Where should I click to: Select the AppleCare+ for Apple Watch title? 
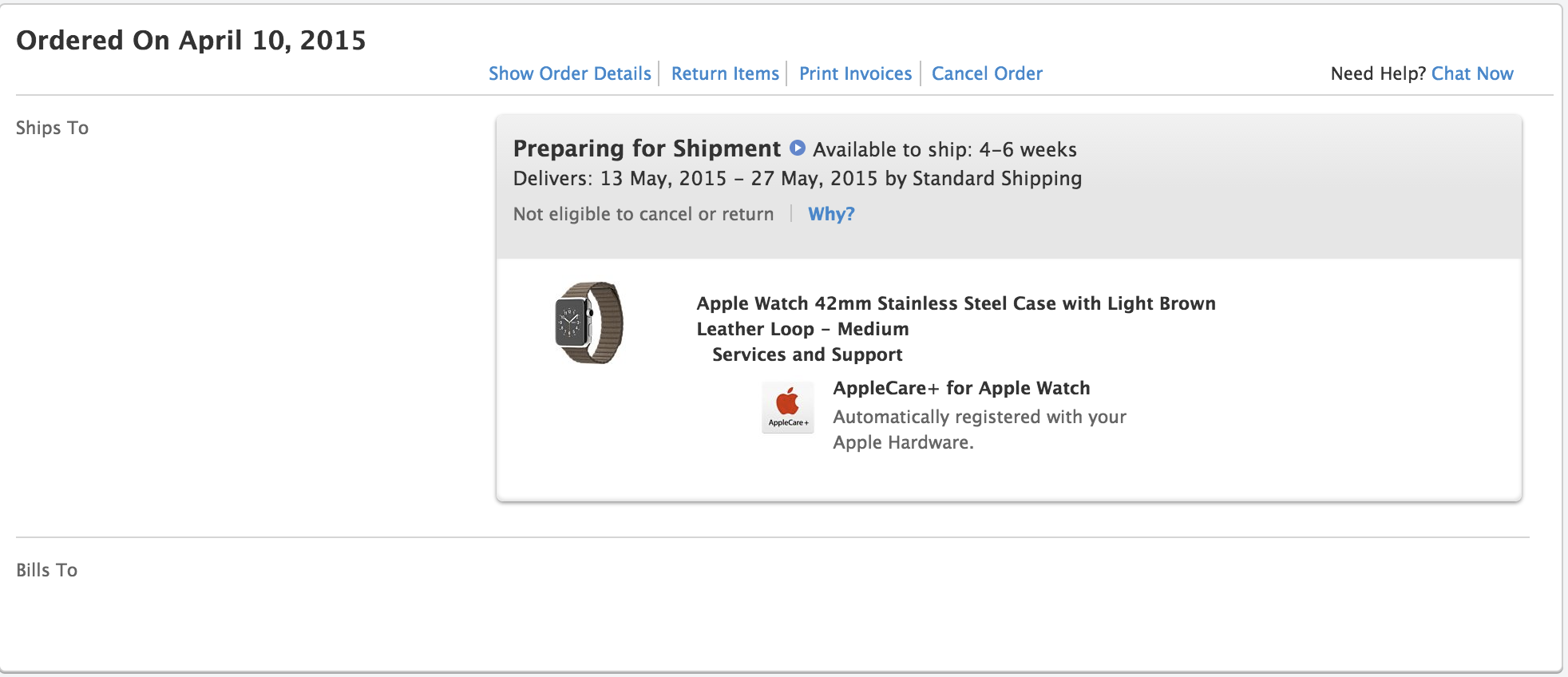(961, 388)
